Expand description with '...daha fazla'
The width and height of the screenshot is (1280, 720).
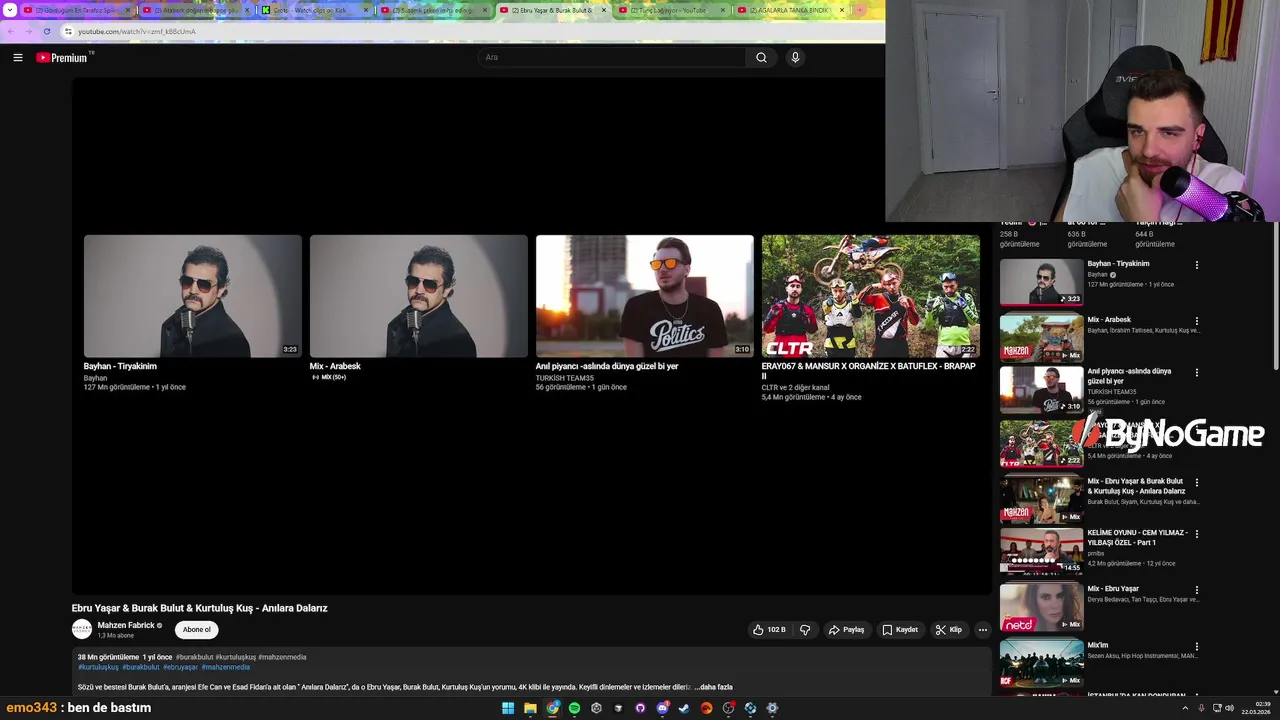714,687
